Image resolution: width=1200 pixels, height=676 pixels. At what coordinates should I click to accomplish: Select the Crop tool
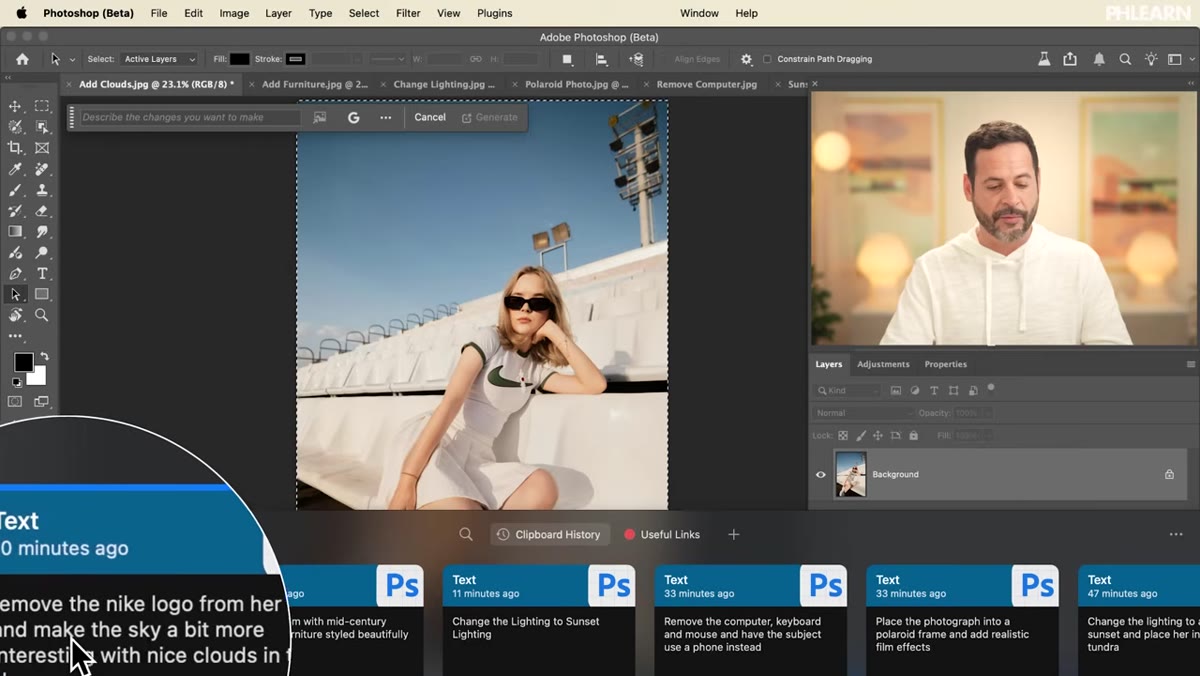(x=15, y=148)
